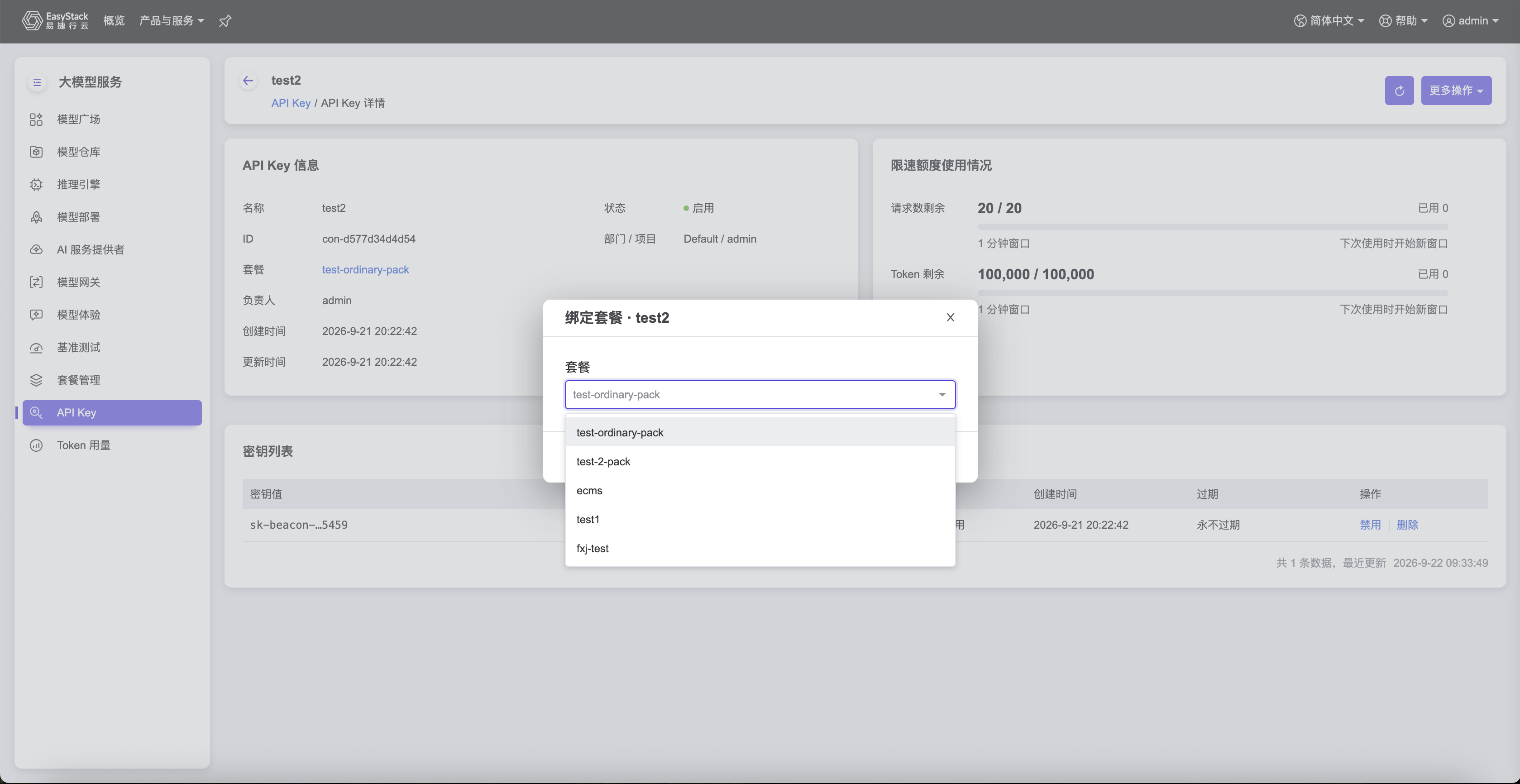Expand the 更多操作 dropdown
This screenshot has width=1520, height=784.
[x=1456, y=90]
